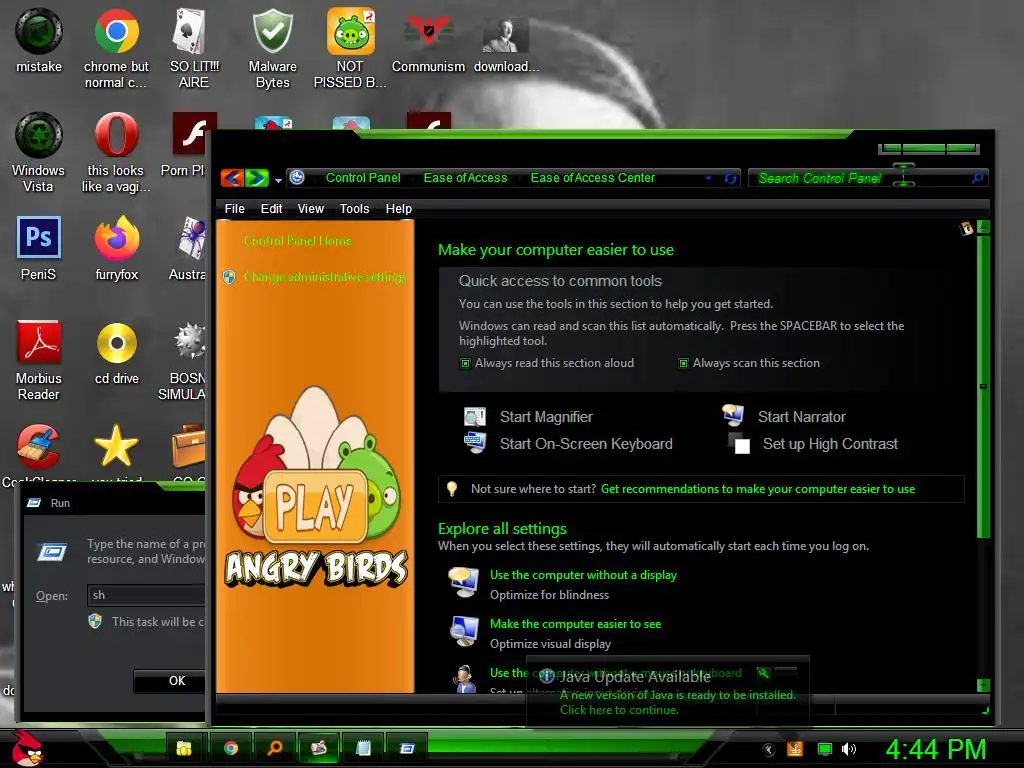
Task: Click the Start Narrator icon
Action: coord(733,414)
